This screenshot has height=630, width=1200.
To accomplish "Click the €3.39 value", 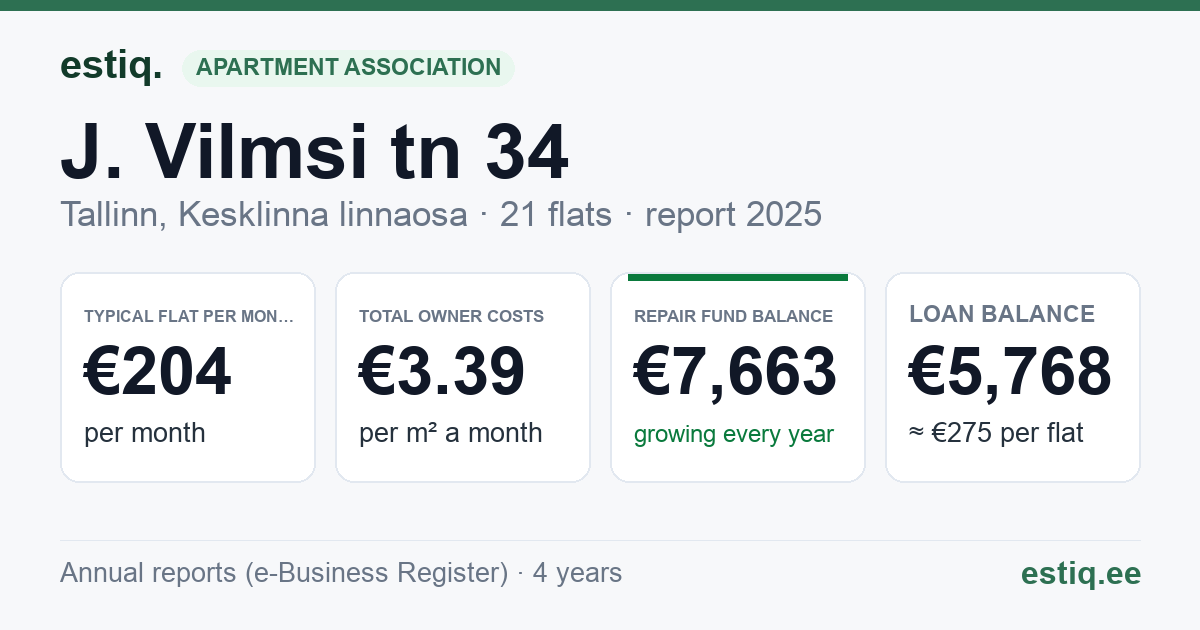I will (442, 372).
